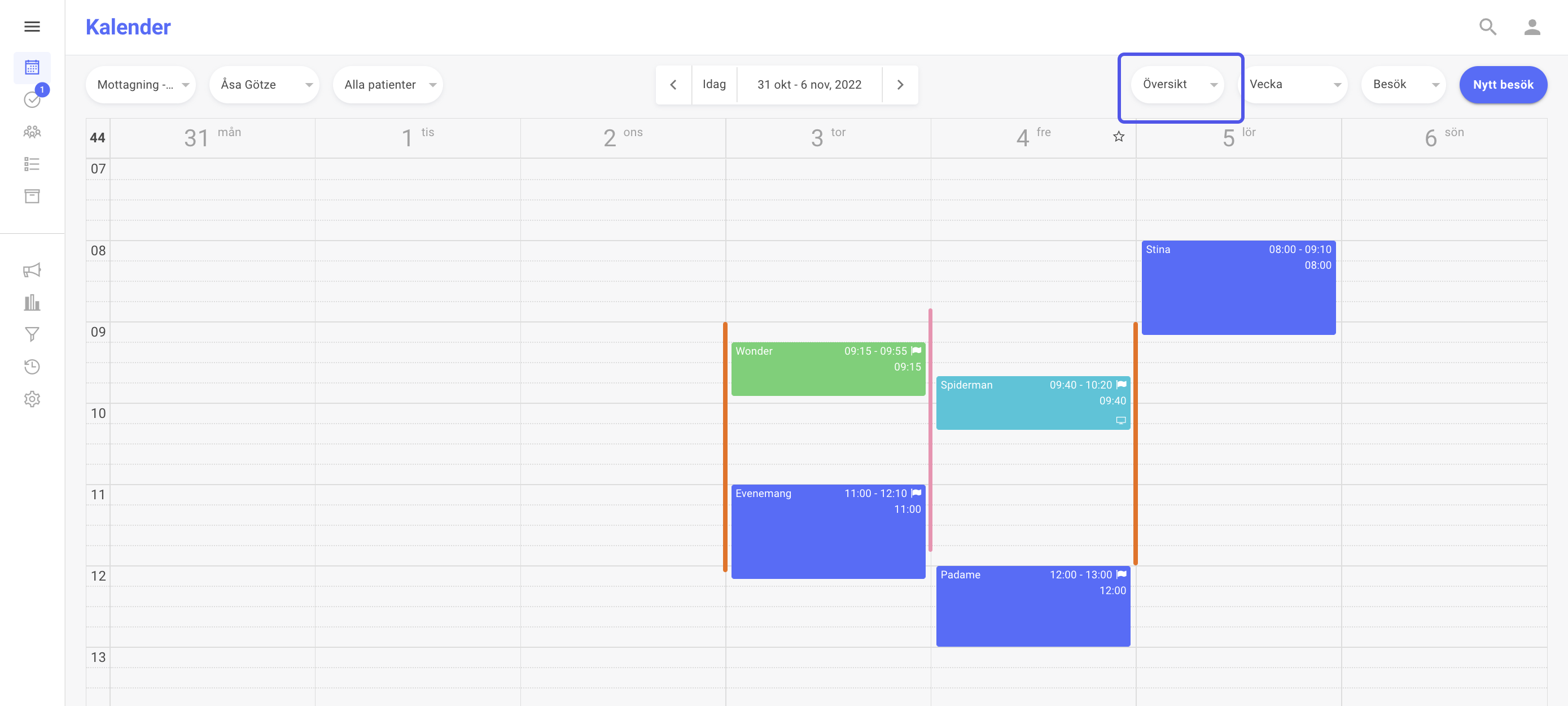Open the filter funnel icon
This screenshot has height=706, width=1568.
click(x=32, y=334)
